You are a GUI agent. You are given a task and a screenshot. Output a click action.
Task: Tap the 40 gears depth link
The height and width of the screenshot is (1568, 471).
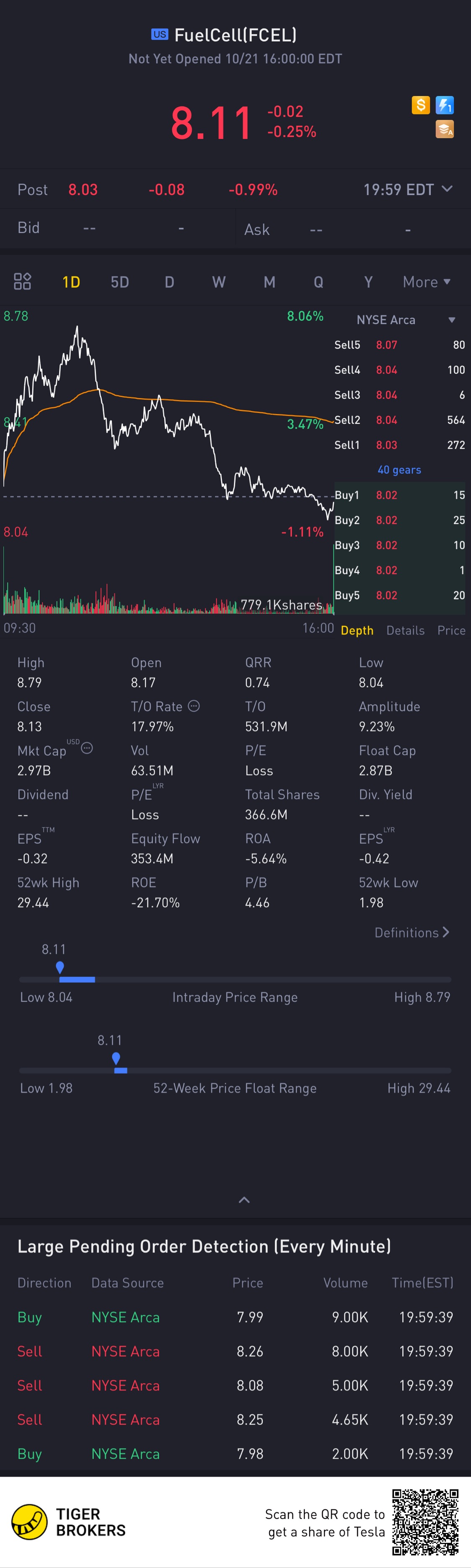[x=399, y=469]
